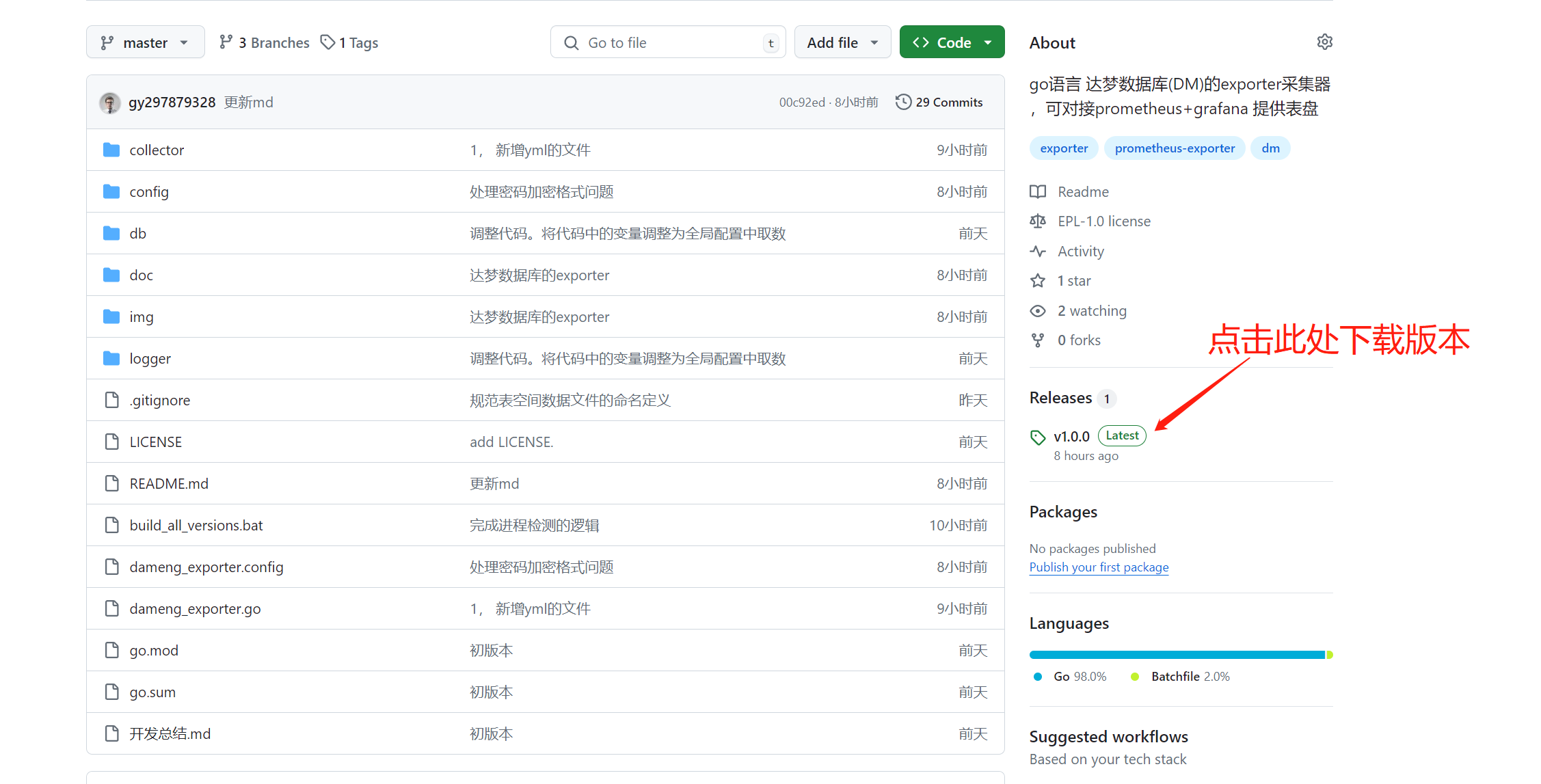Click the v1.0.0 release tag icon
Screen dimensions: 1541x784
[x=1038, y=437]
